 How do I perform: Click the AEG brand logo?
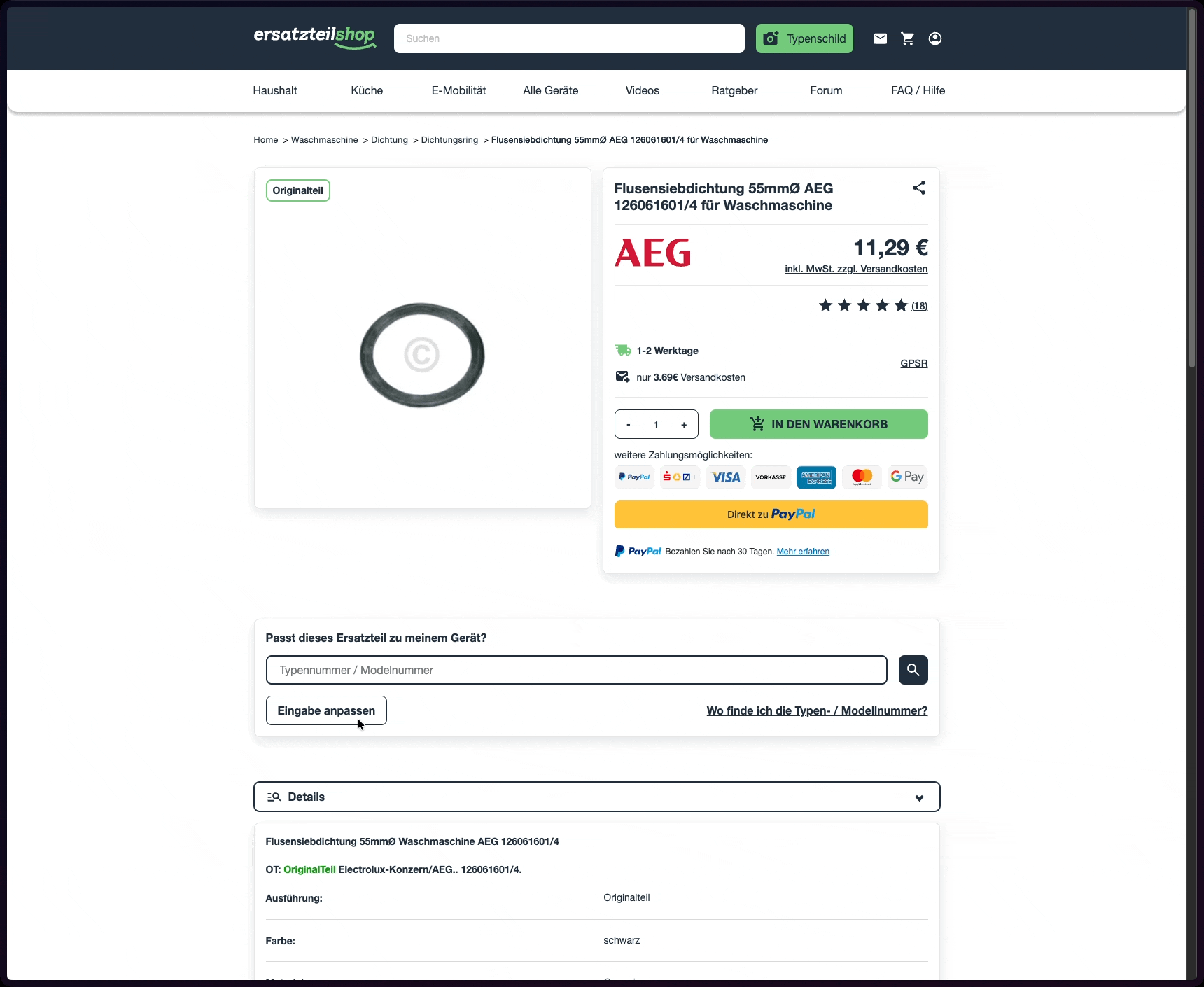pyautogui.click(x=653, y=253)
